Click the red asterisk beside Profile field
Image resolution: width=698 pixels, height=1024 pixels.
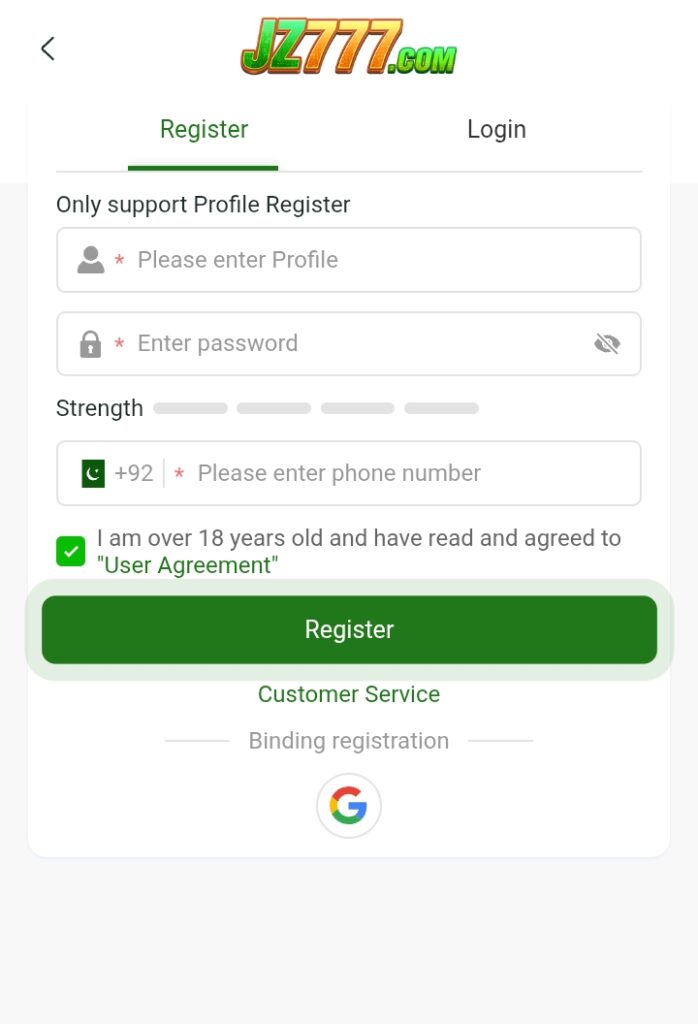[x=119, y=260]
